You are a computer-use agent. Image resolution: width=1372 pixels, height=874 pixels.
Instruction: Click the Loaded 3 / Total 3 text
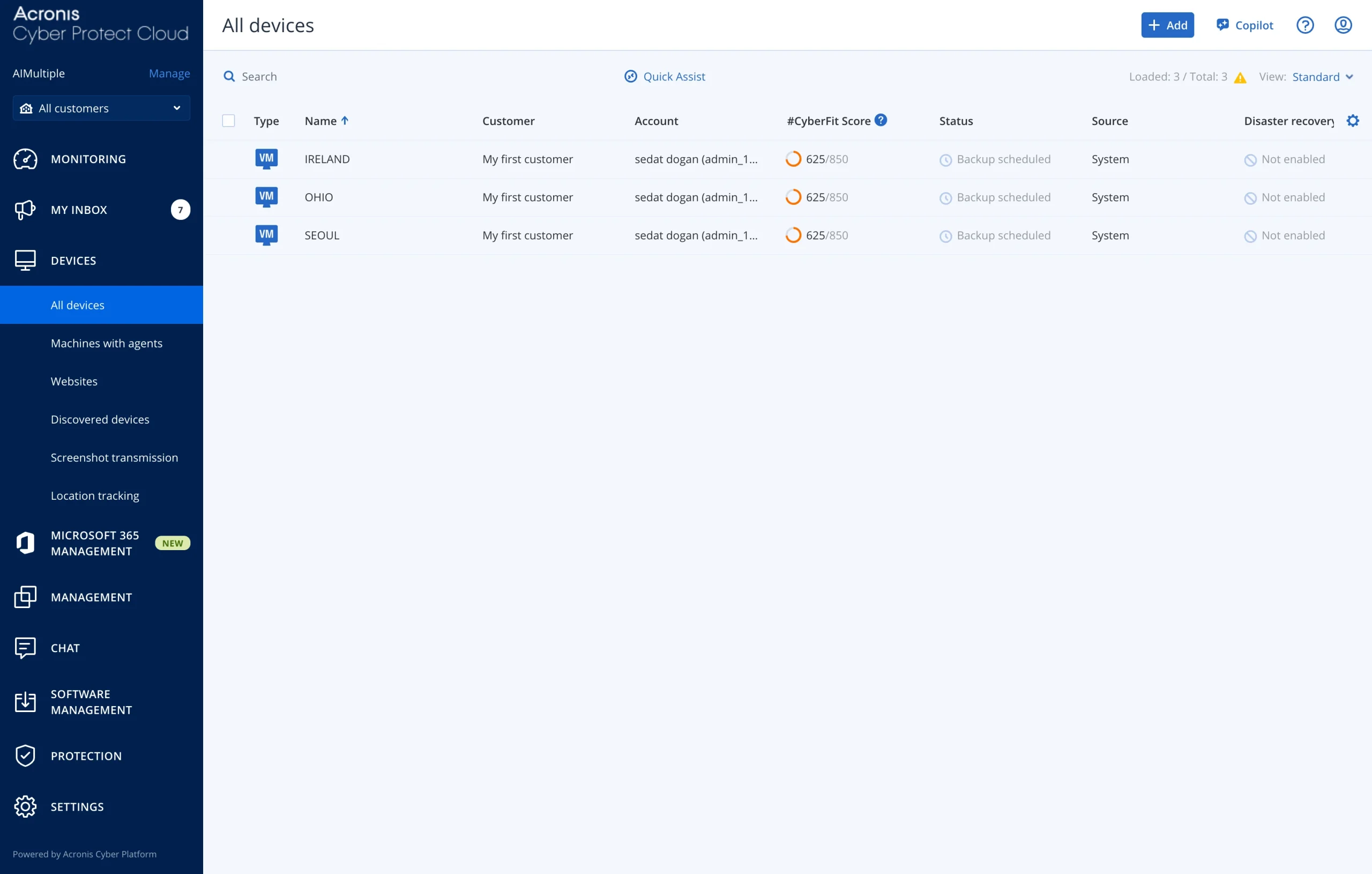(1179, 76)
